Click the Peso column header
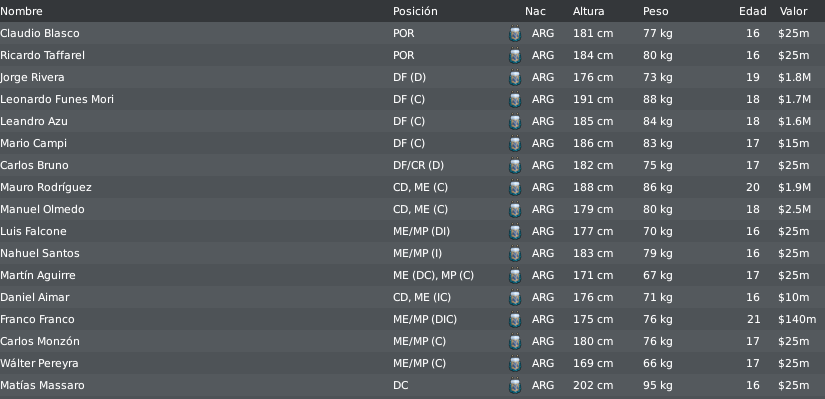 (656, 11)
